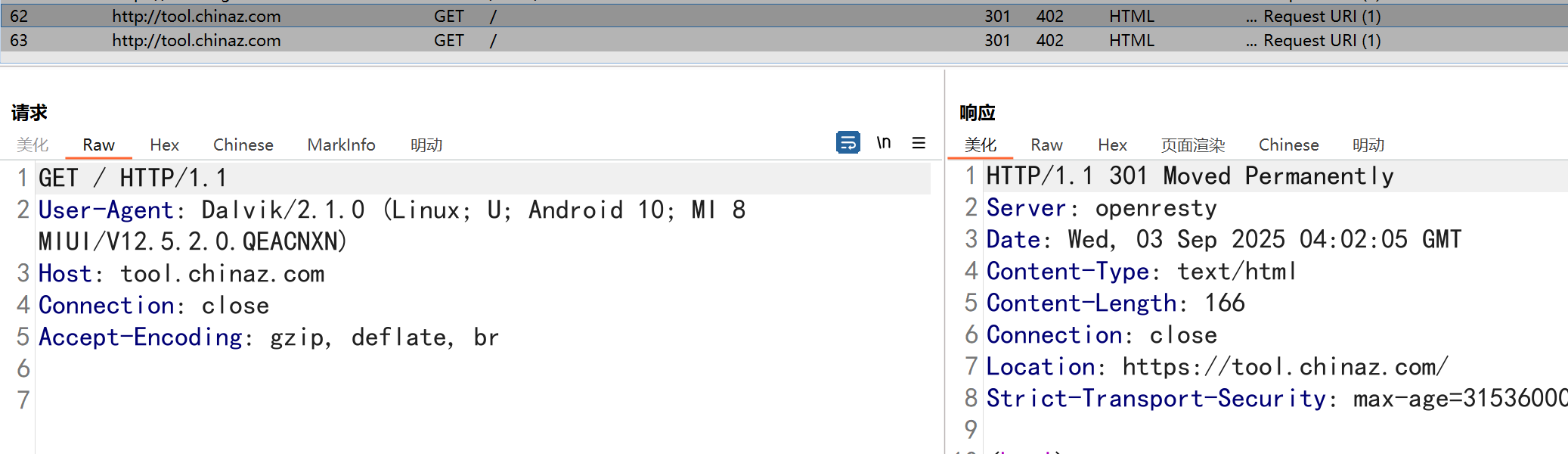Switch to response Raw tab
The height and width of the screenshot is (454, 1568).
click(x=1046, y=145)
